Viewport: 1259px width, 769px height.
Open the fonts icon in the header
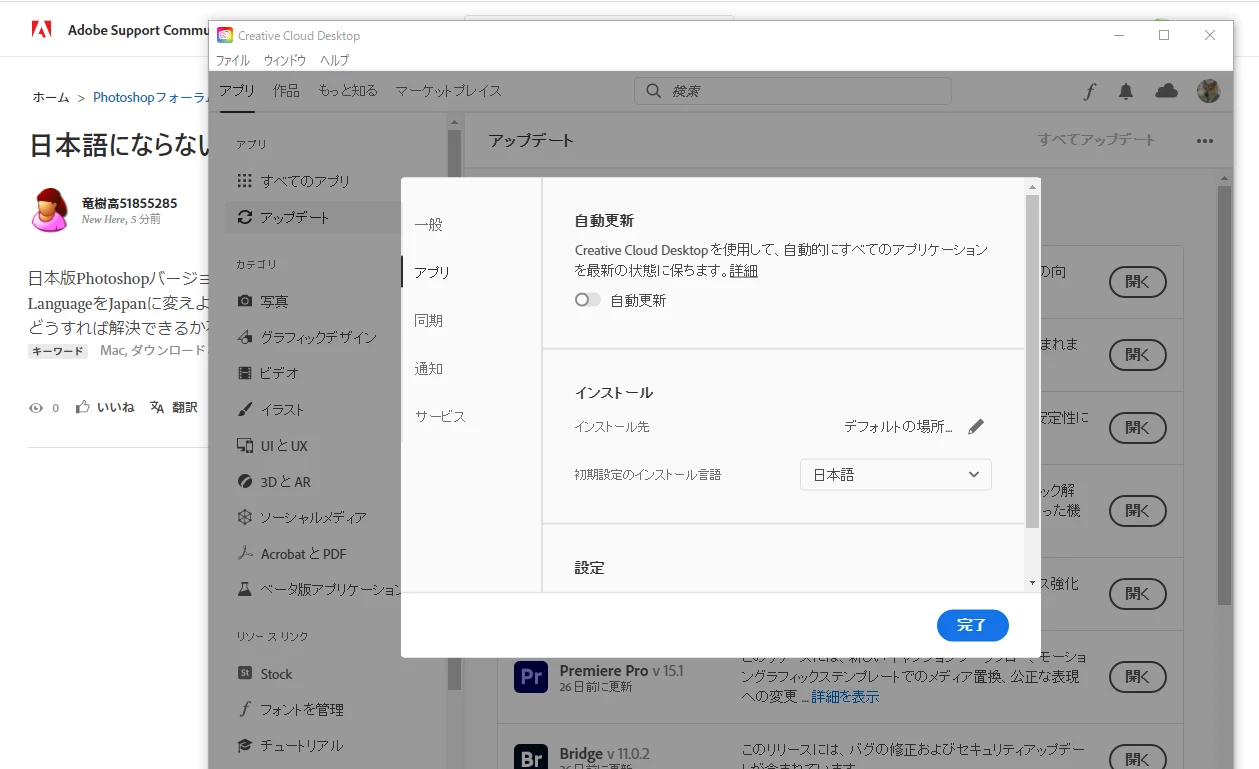pyautogui.click(x=1090, y=92)
